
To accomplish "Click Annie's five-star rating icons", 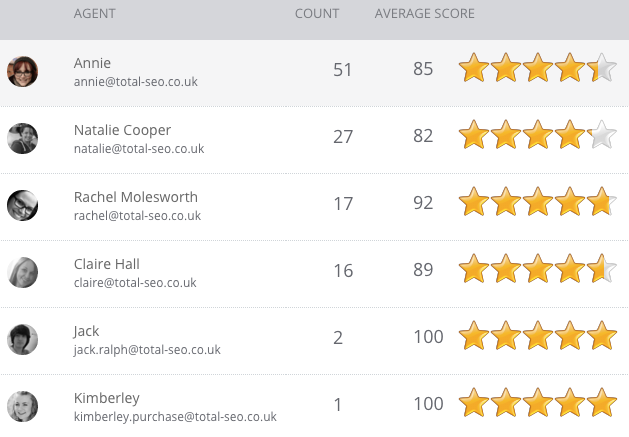I will click(537, 69).
